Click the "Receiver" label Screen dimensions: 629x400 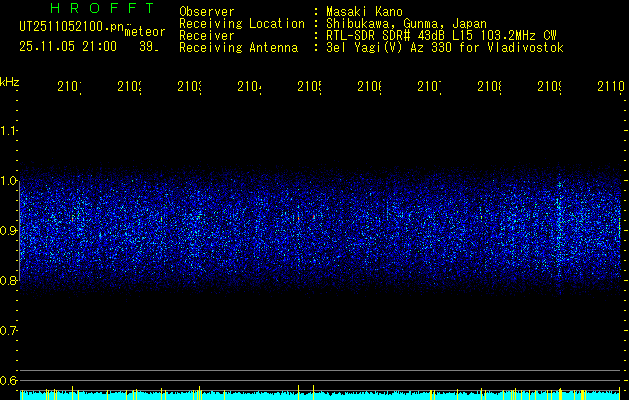pyautogui.click(x=207, y=36)
